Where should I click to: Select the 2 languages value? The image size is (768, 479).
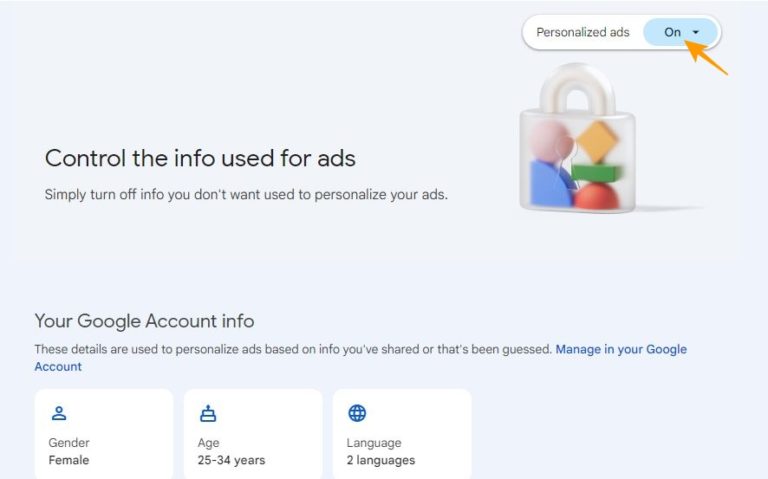pyautogui.click(x=381, y=460)
